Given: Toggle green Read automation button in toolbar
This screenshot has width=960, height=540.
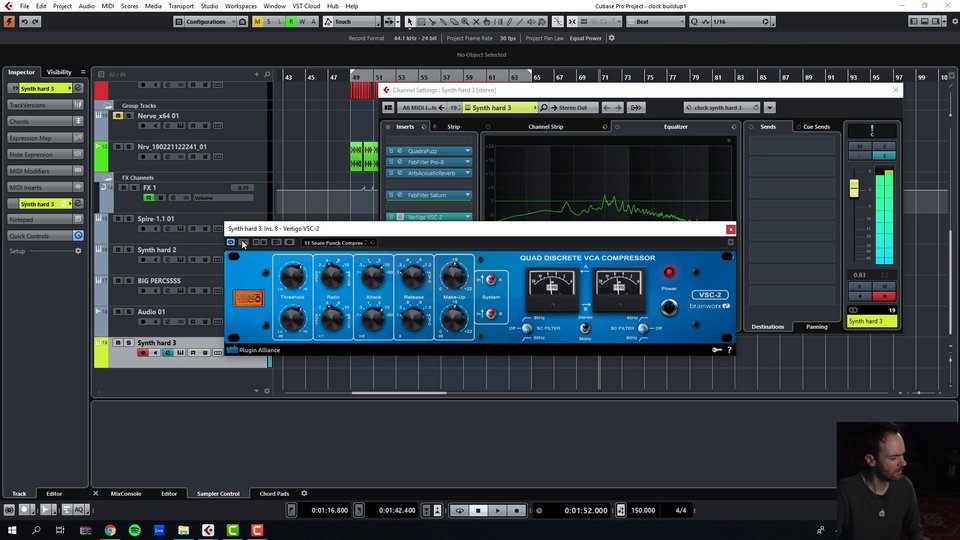Looking at the screenshot, I should coord(291,22).
